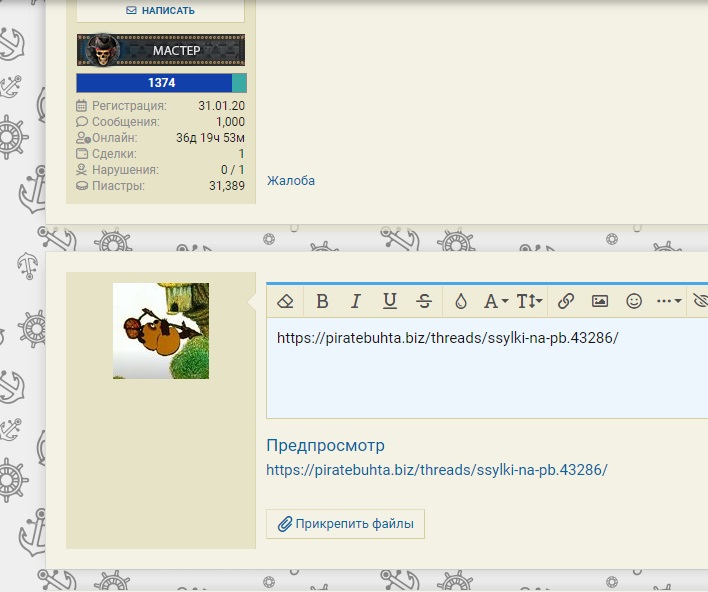Click the НАПИСАТЬ message button
This screenshot has height=592, width=708.
coord(160,10)
